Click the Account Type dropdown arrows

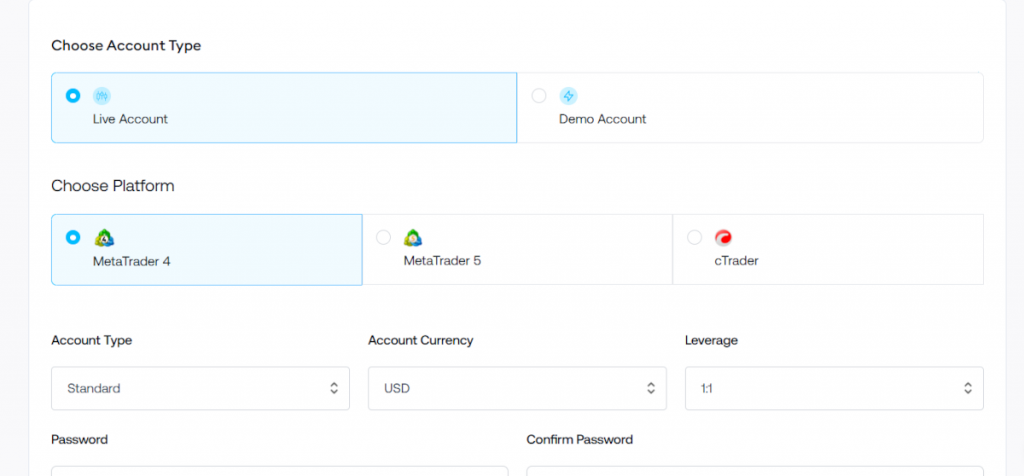point(334,389)
